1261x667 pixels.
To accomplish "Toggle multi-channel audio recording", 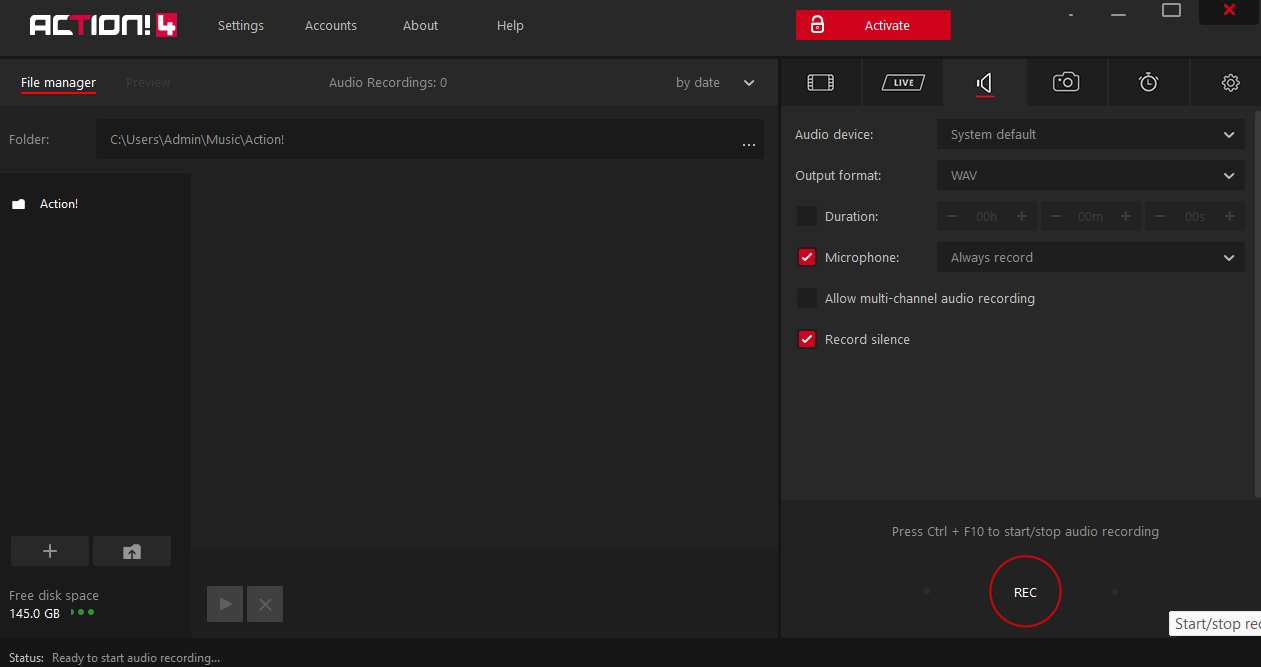I will pyautogui.click(x=807, y=297).
